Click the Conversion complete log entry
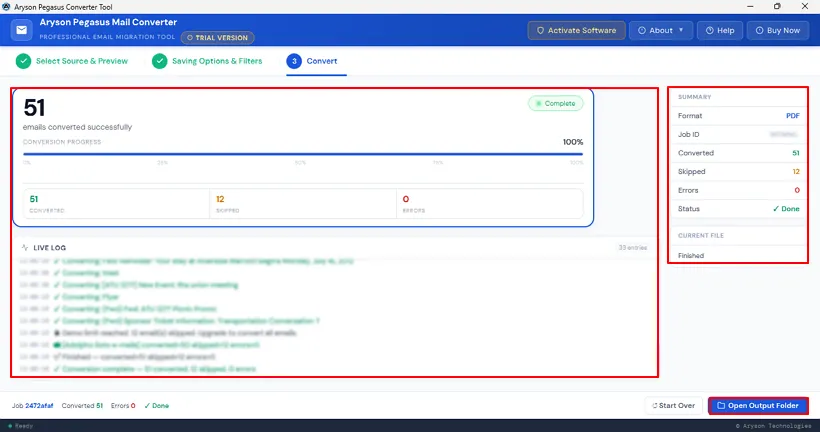The height and width of the screenshot is (432, 820). click(155, 369)
